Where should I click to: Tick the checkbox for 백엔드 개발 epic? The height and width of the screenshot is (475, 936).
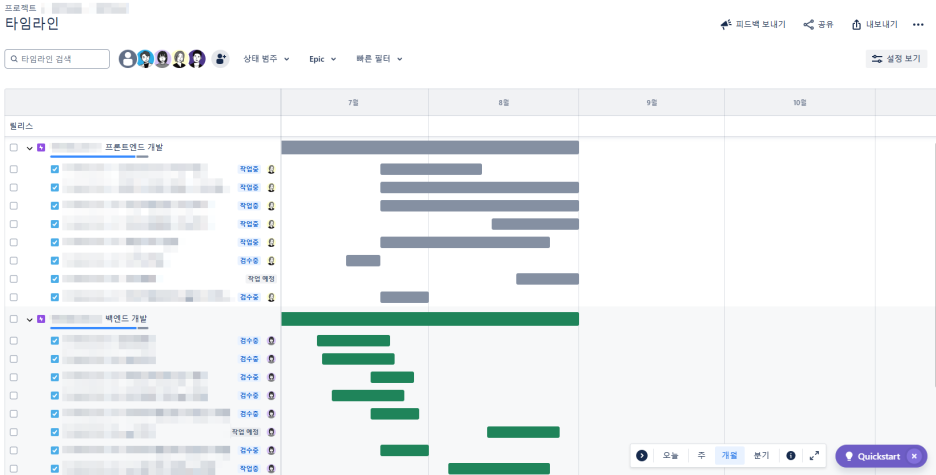[14, 319]
